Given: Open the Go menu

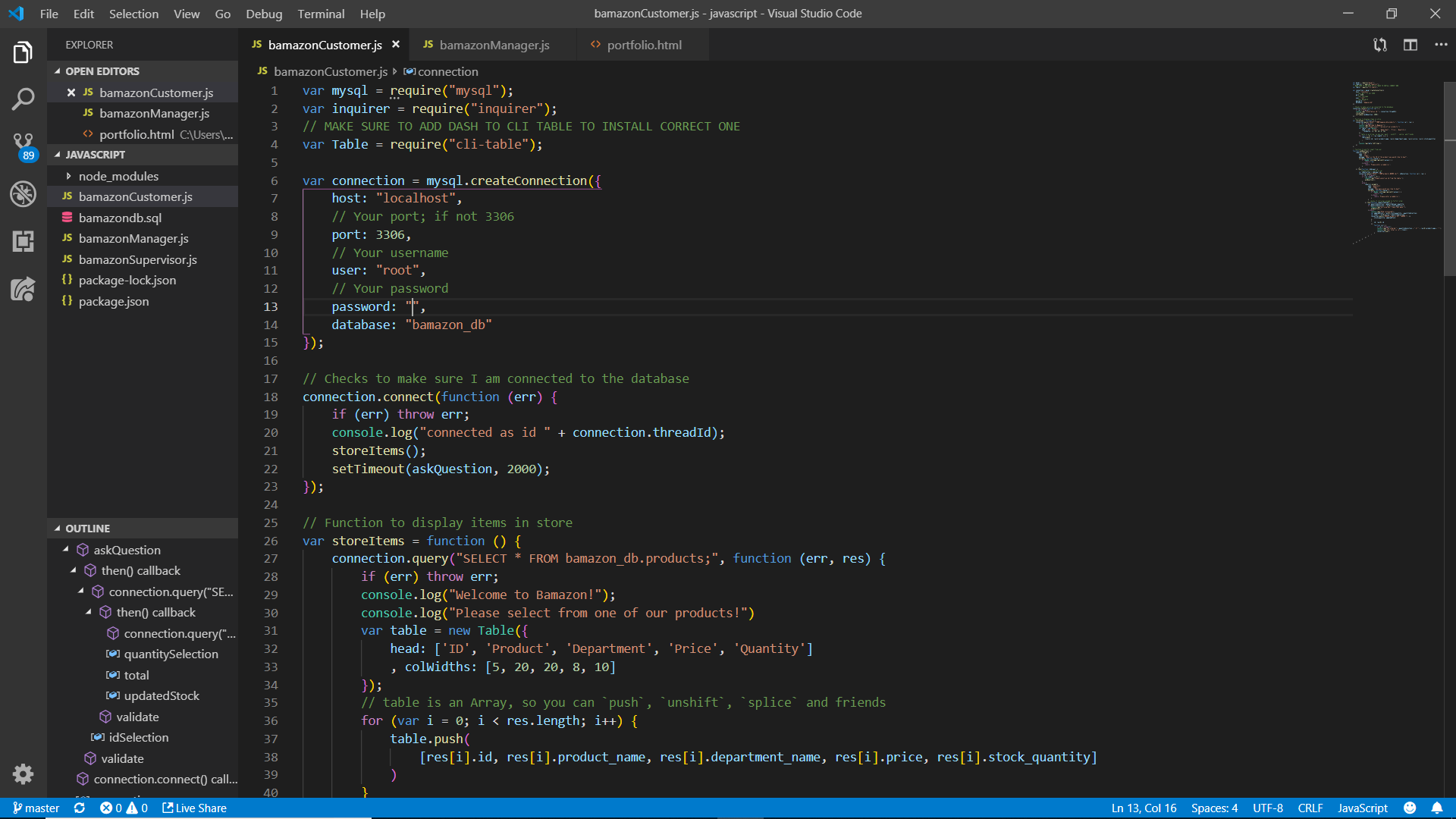Looking at the screenshot, I should point(222,14).
